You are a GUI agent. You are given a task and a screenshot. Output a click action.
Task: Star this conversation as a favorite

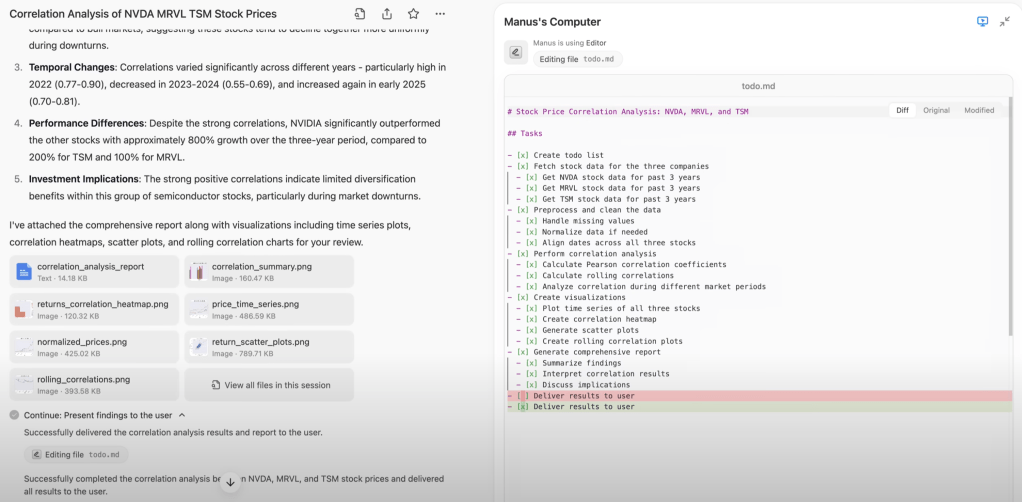413,14
